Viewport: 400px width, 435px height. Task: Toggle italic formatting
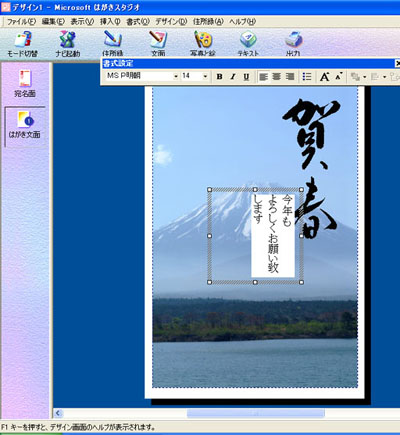click(233, 77)
